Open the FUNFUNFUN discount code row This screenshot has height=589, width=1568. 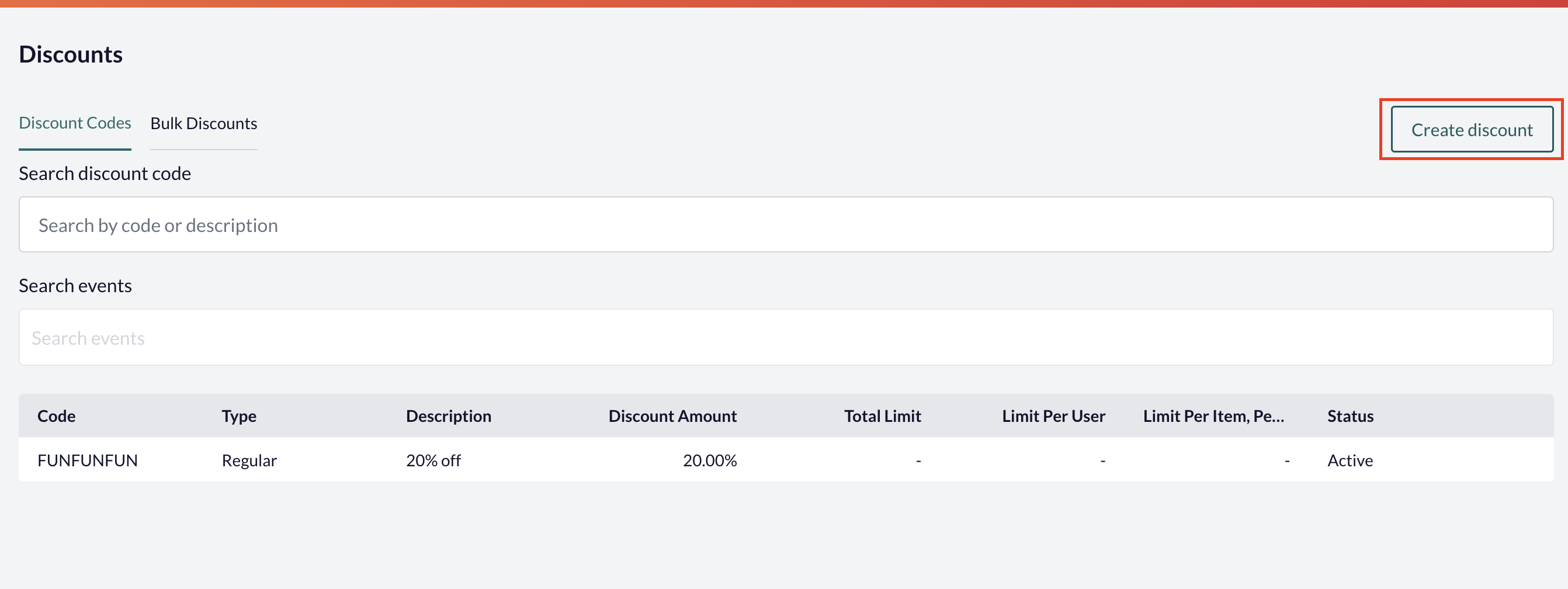(786, 460)
